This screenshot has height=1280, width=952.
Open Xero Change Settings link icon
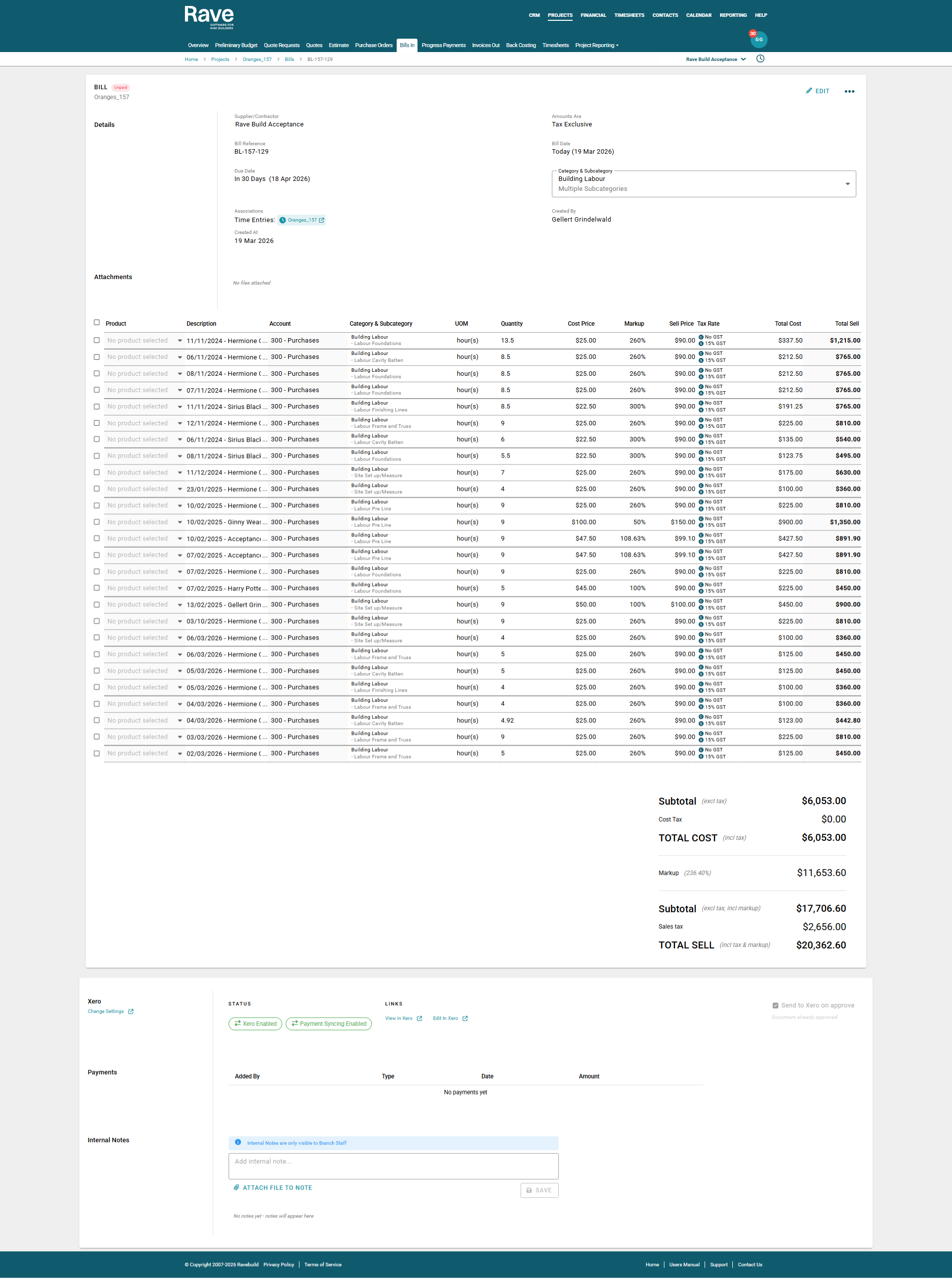click(x=131, y=1011)
